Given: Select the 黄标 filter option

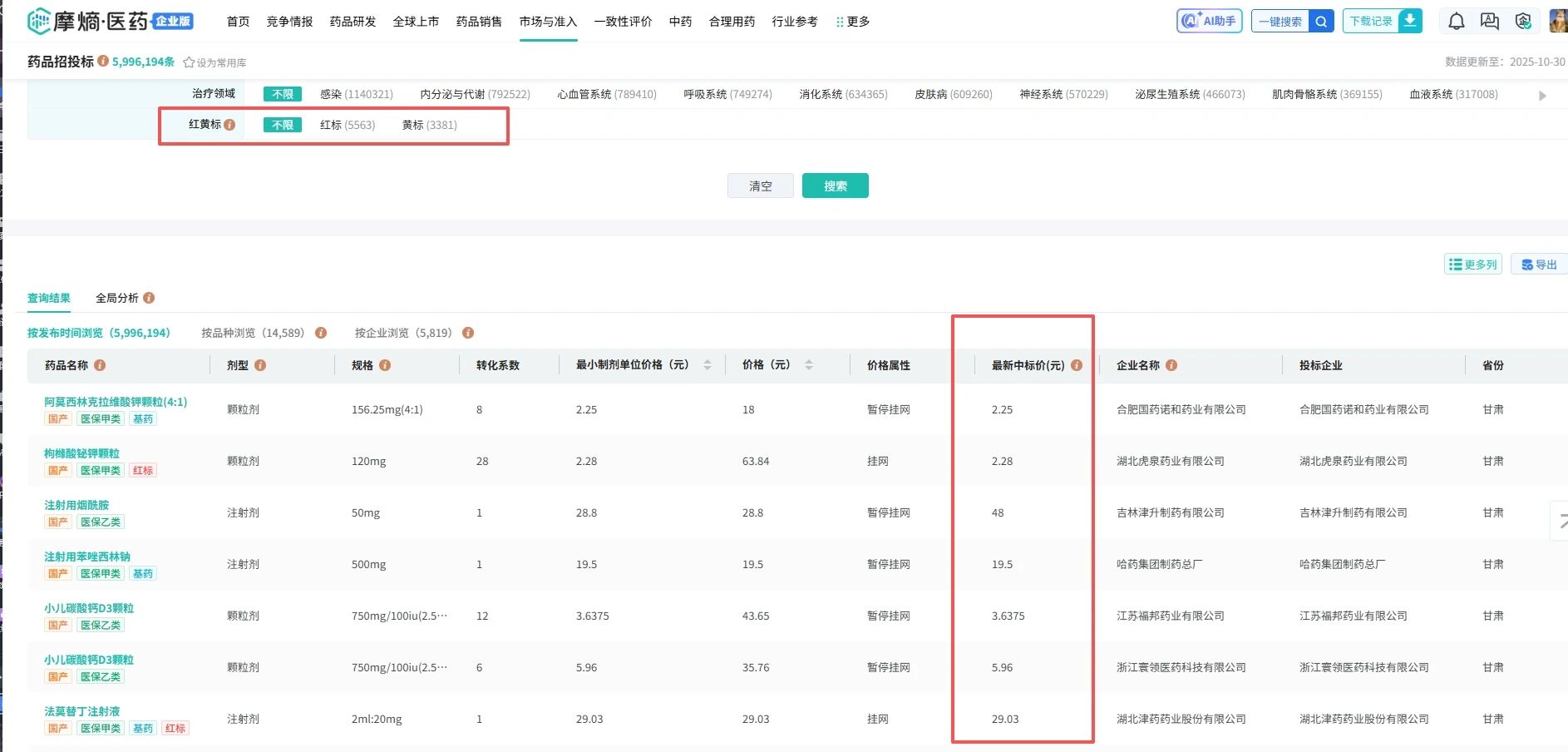Looking at the screenshot, I should 429,125.
